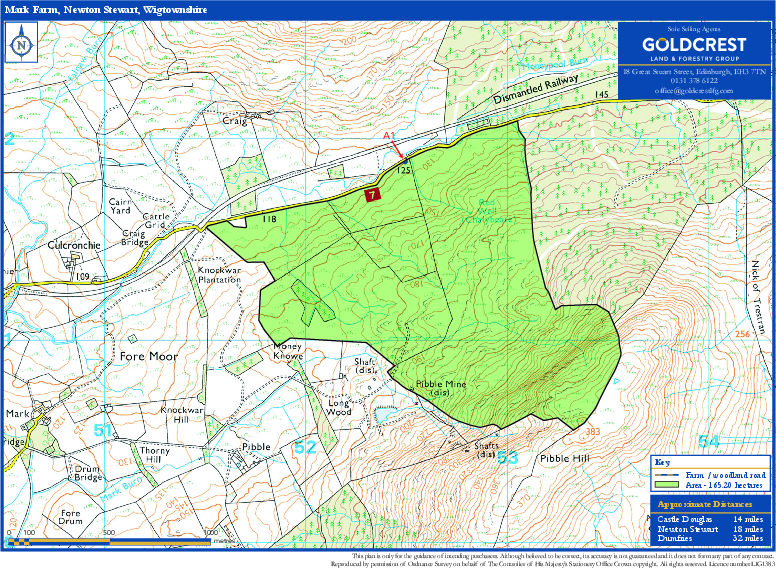Click the north arrow compass icon
This screenshot has height=568, width=776.
(x=21, y=45)
